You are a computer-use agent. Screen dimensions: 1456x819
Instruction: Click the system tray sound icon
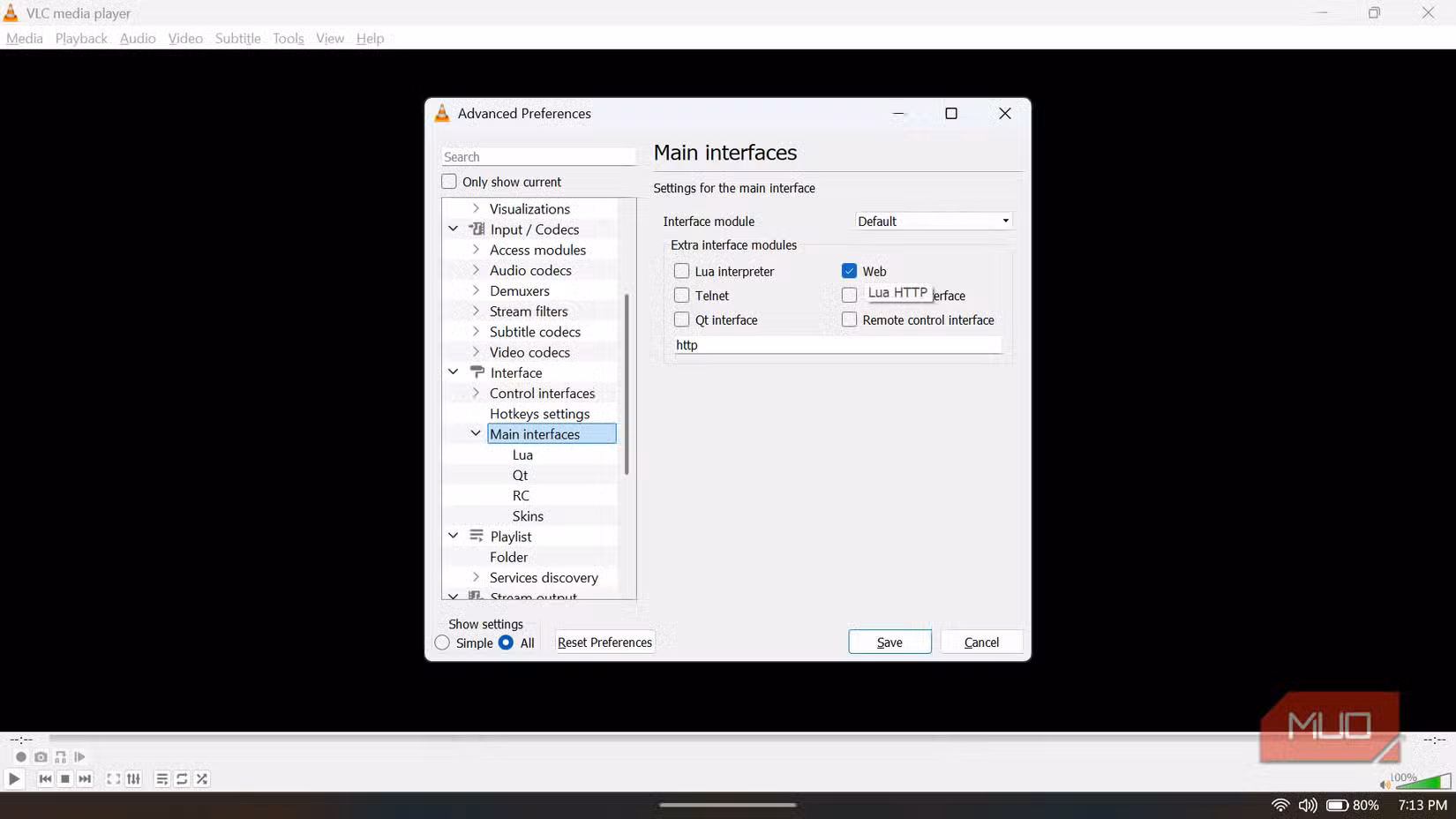[1308, 805]
